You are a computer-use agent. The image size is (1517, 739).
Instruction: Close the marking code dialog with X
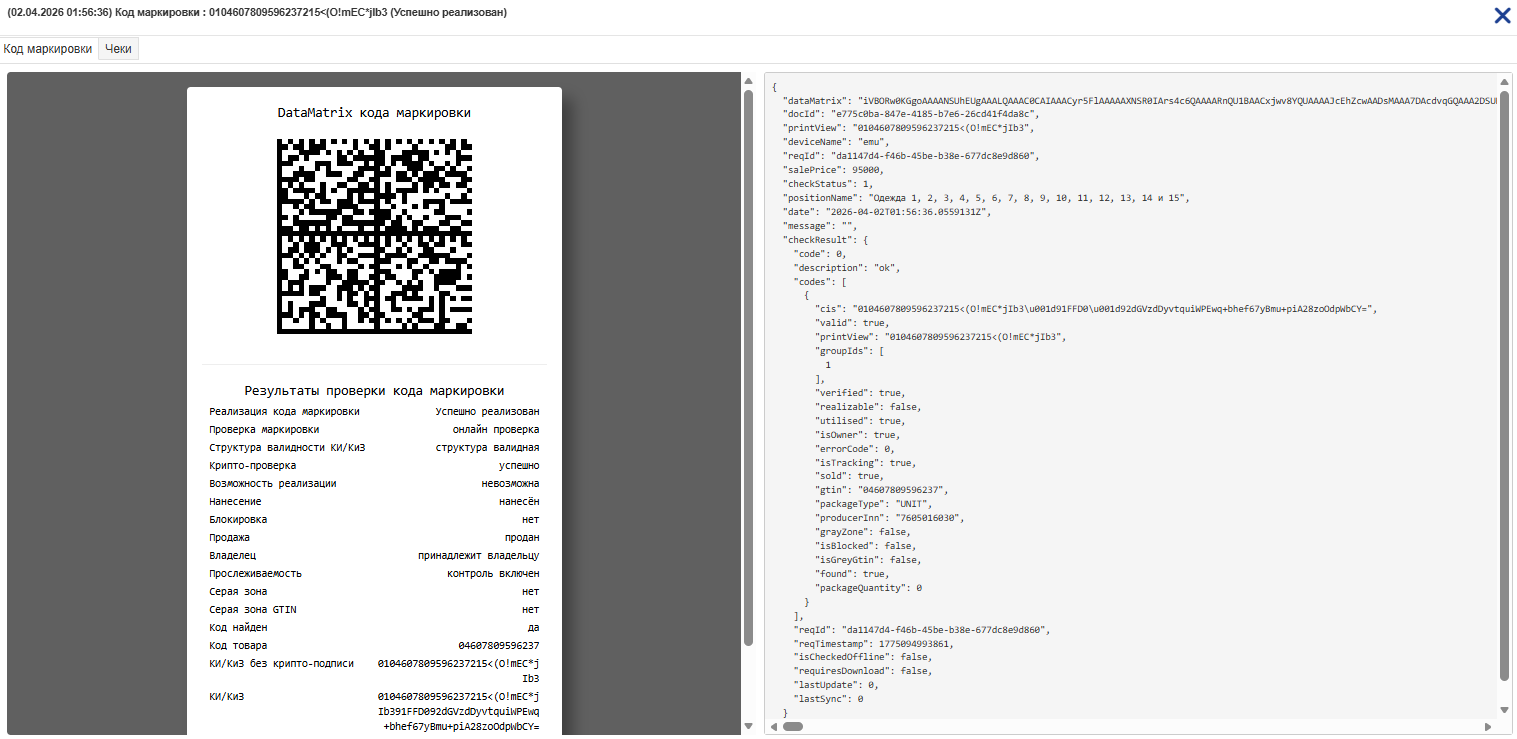[1501, 15]
